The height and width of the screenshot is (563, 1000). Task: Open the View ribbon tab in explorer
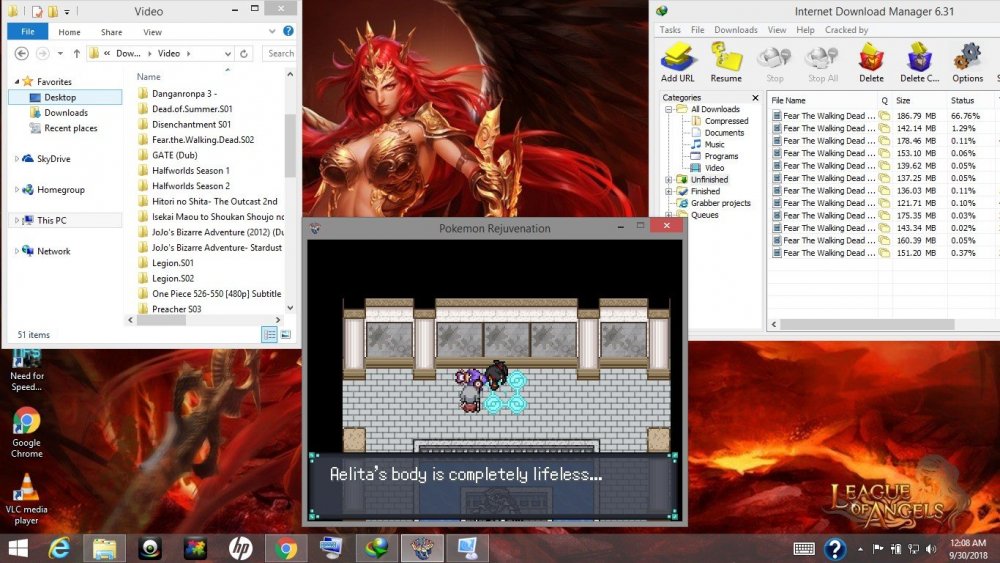click(x=152, y=32)
